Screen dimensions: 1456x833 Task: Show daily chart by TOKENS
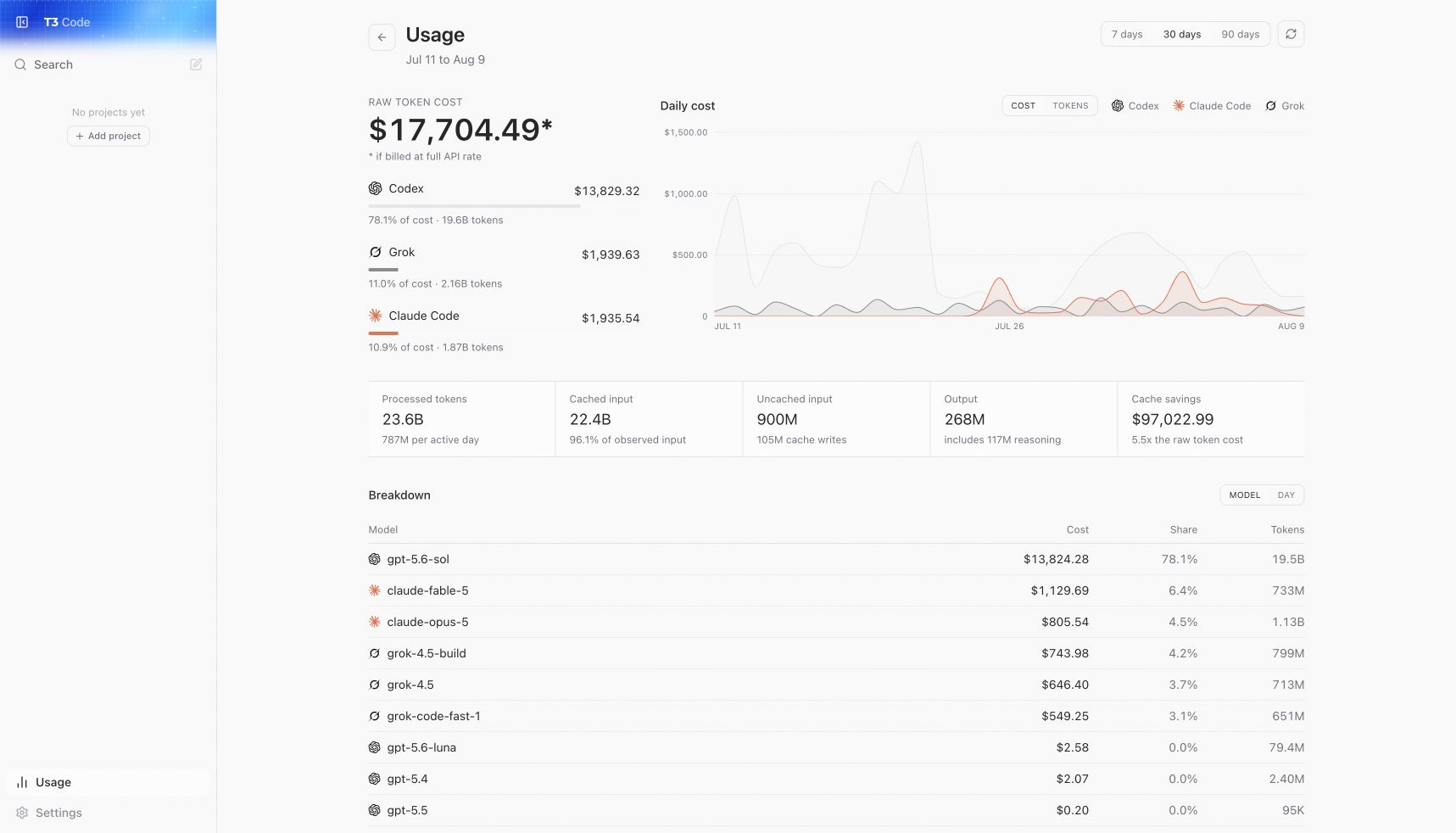[x=1070, y=106]
